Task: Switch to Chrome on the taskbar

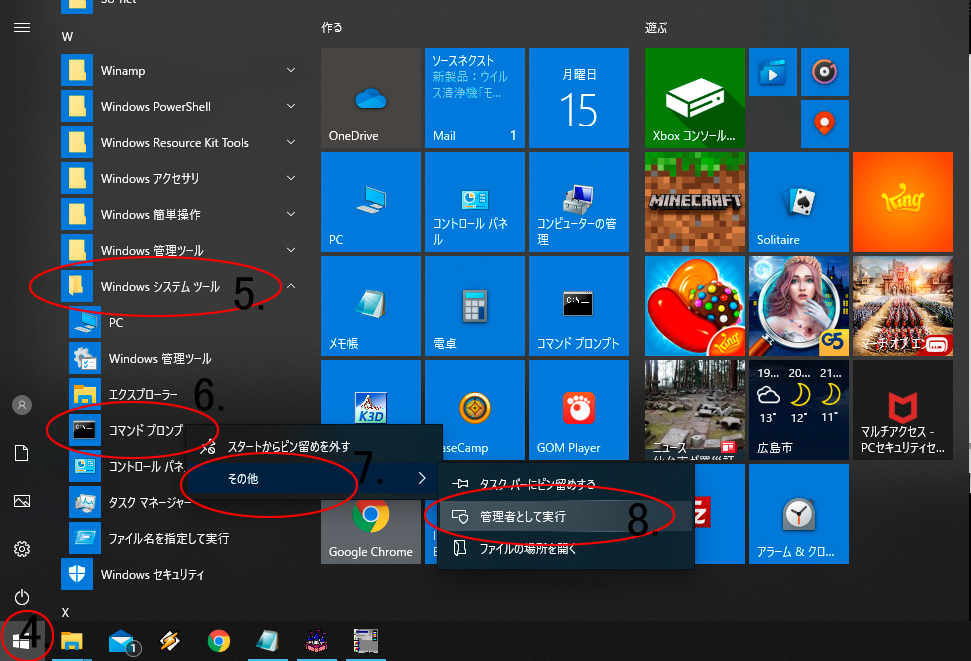Action: pos(219,641)
